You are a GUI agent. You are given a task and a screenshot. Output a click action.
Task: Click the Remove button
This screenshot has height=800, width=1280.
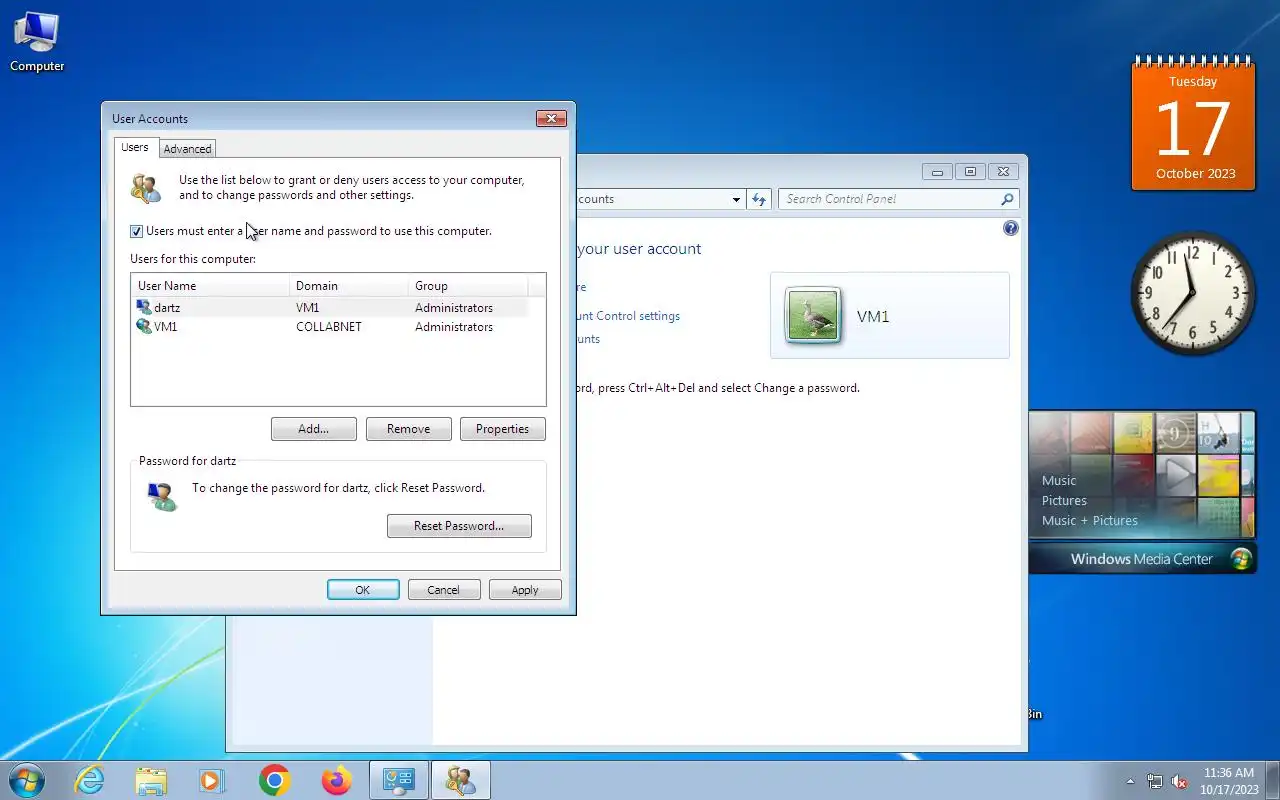(408, 428)
